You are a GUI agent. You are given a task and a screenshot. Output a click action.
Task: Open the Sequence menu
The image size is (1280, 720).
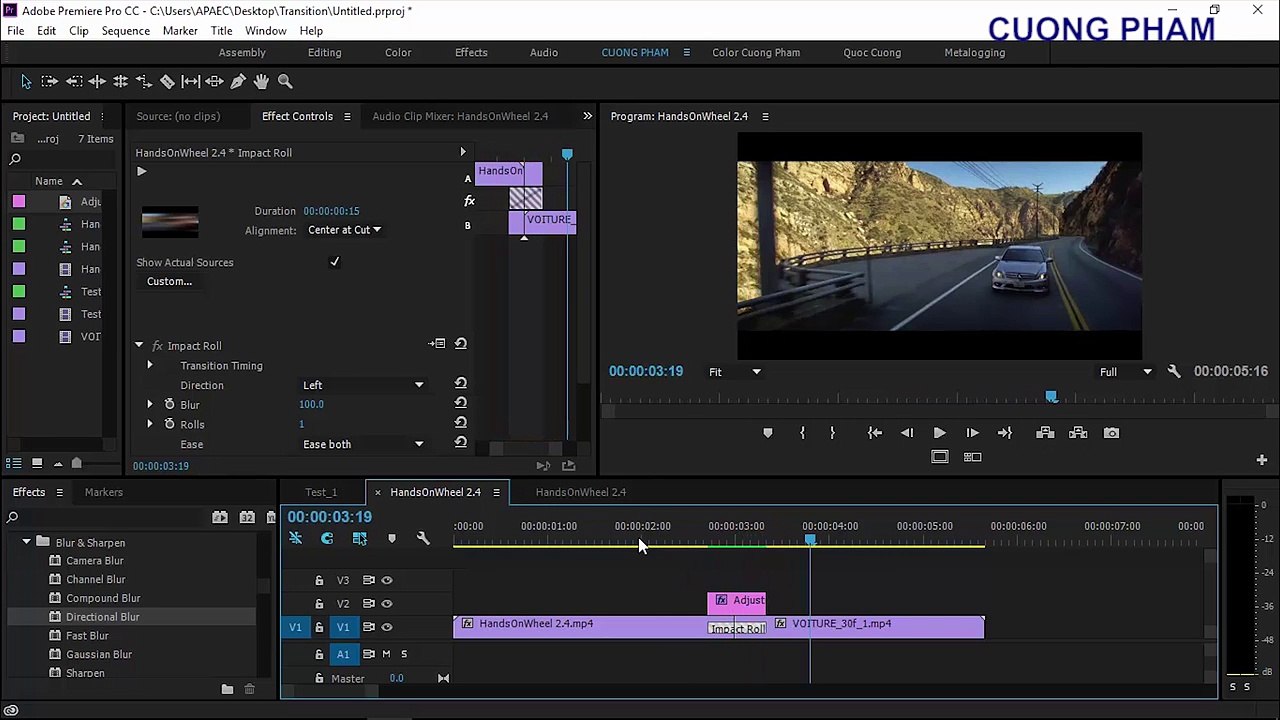click(125, 31)
